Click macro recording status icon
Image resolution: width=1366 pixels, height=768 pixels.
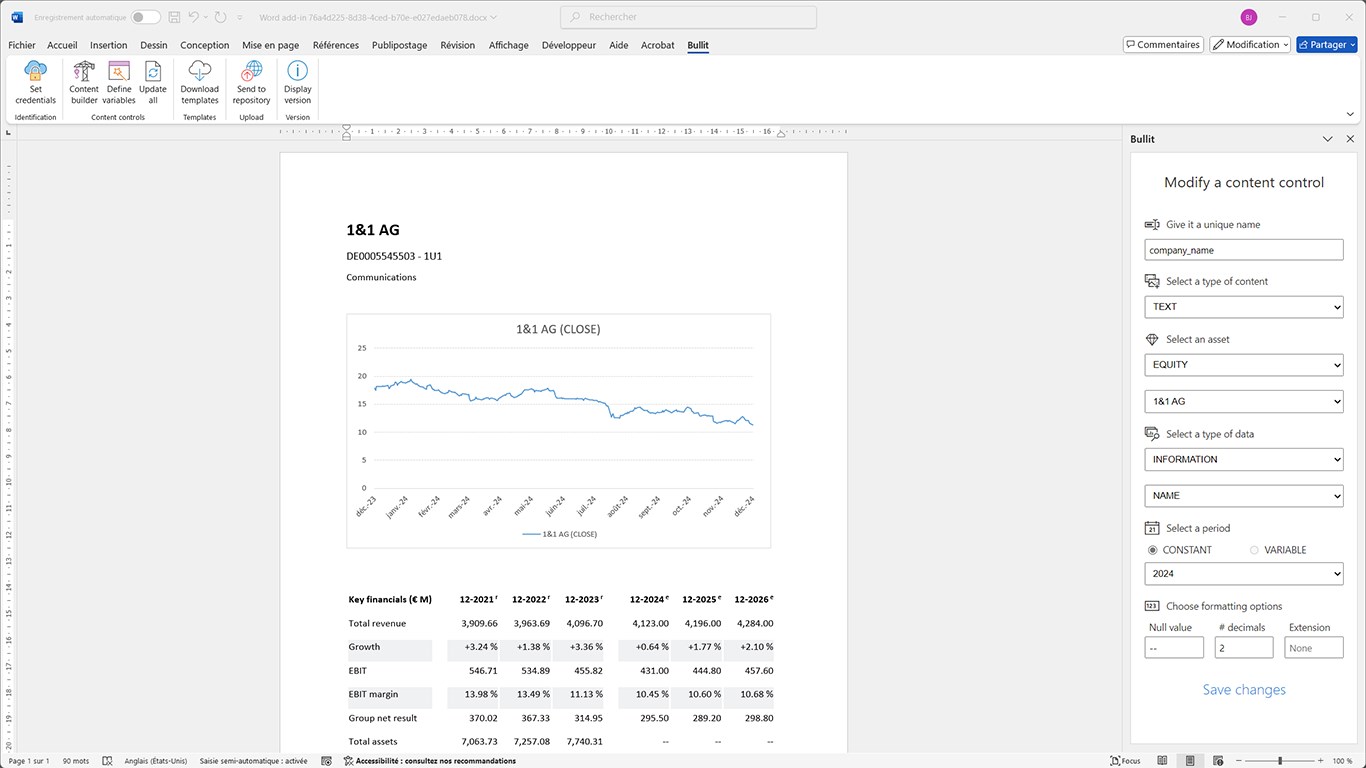point(326,761)
